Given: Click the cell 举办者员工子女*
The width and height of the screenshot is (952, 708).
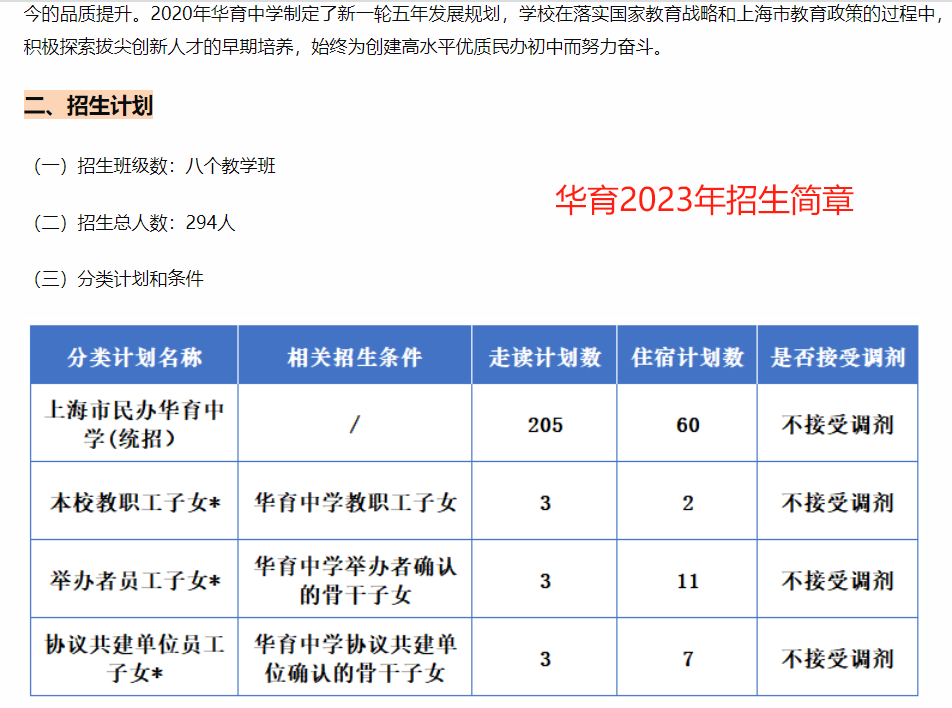Looking at the screenshot, I should coord(134,580).
